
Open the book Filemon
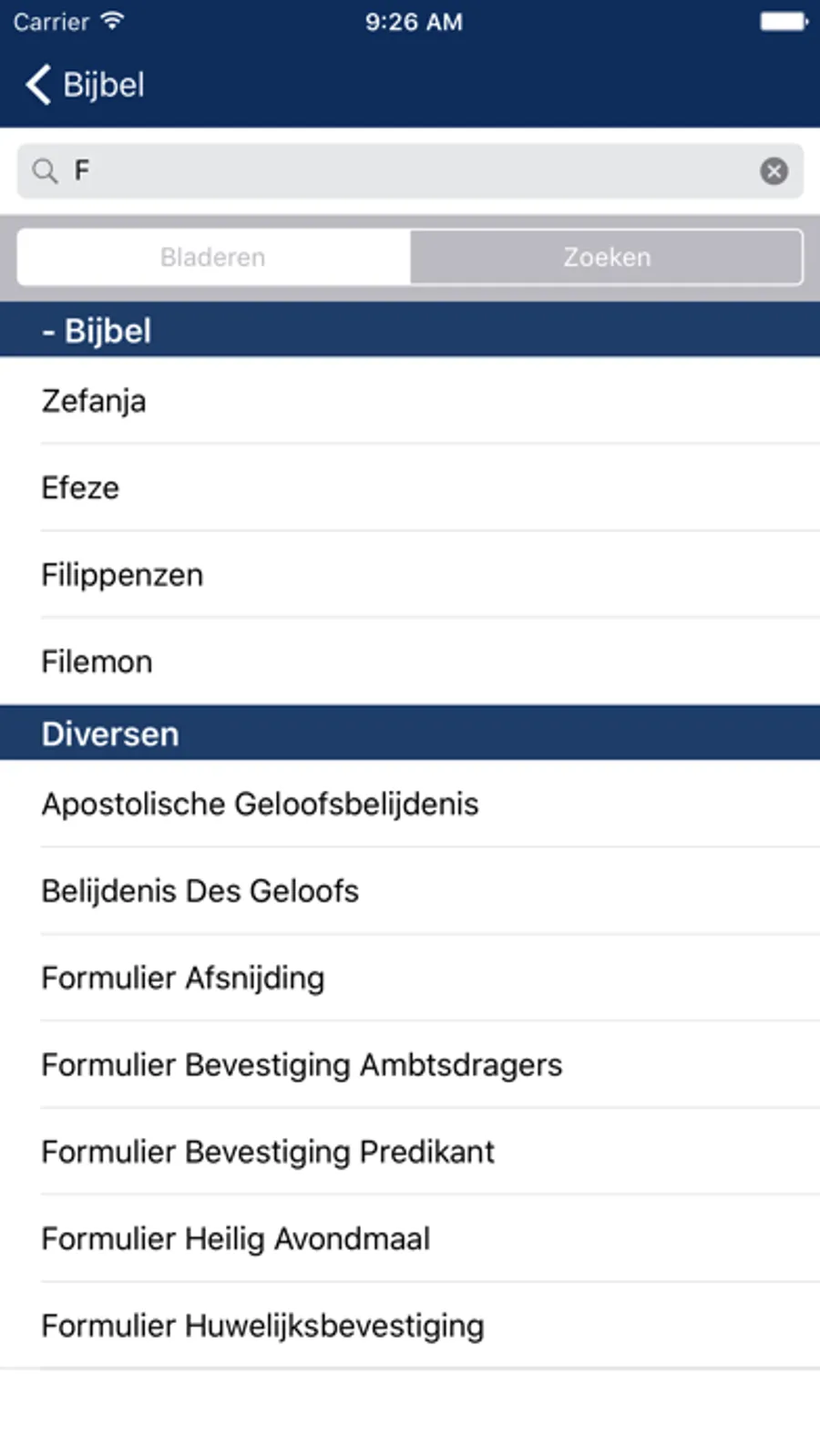[x=410, y=661]
